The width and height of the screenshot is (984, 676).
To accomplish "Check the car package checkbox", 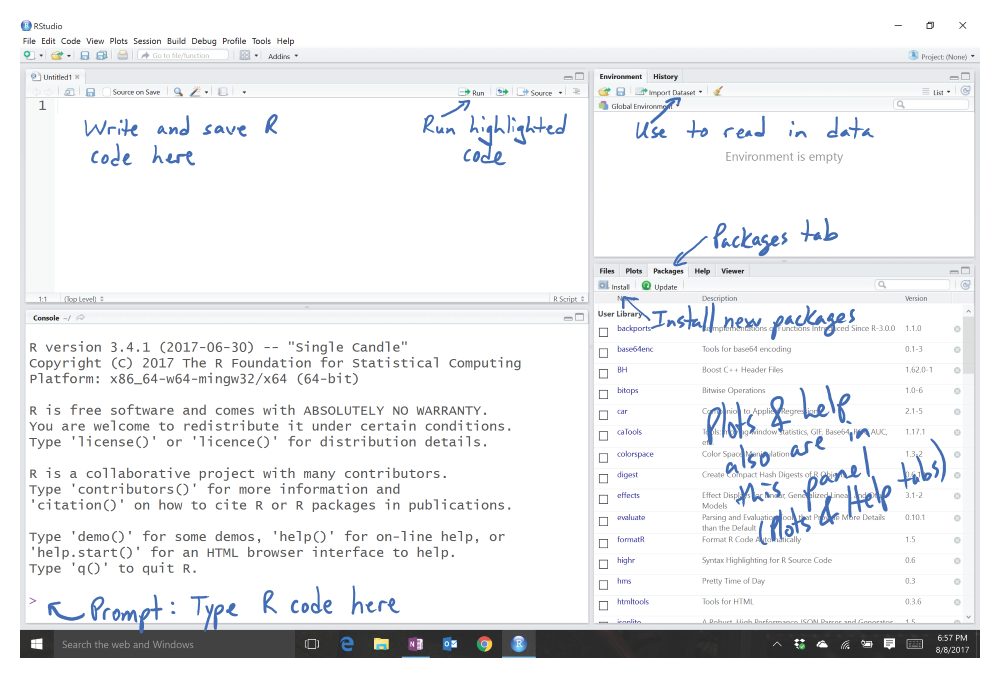I will (x=604, y=415).
